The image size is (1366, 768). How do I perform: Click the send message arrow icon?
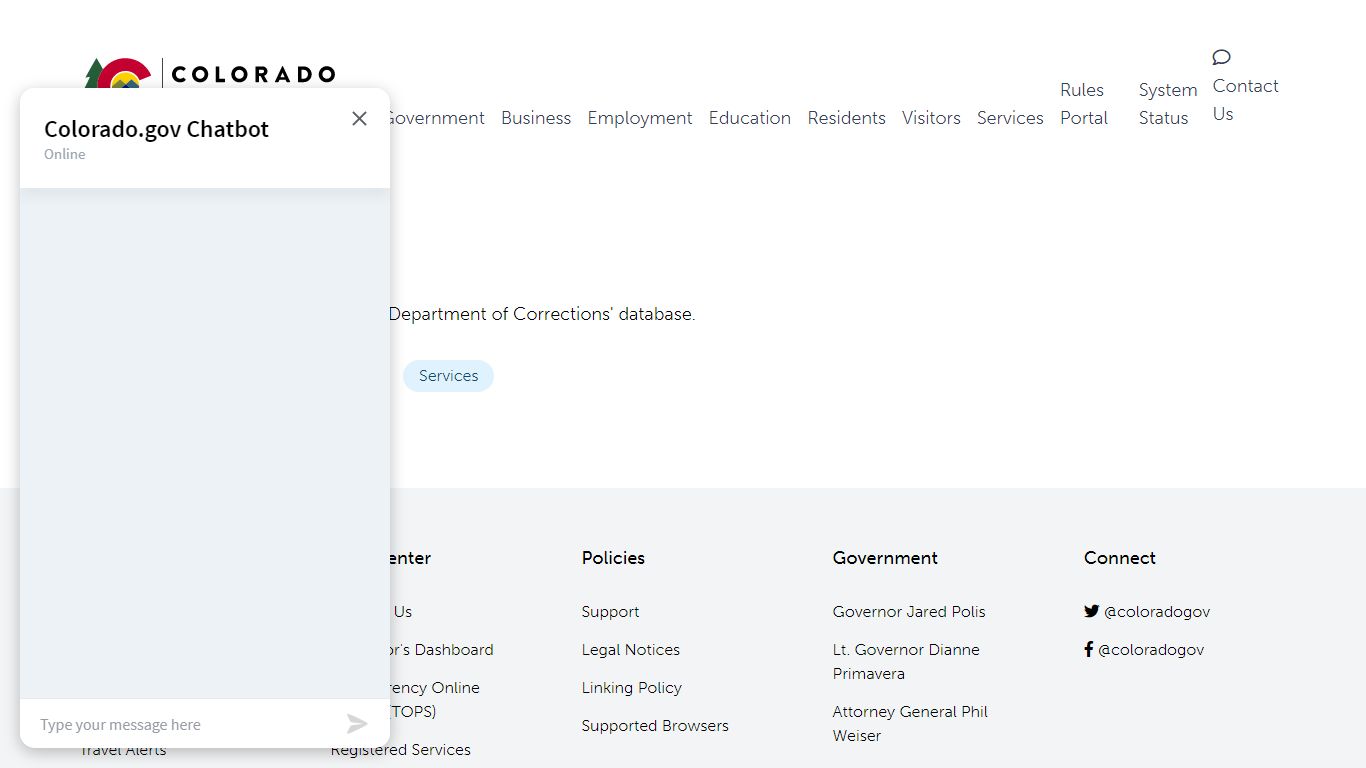[x=357, y=724]
